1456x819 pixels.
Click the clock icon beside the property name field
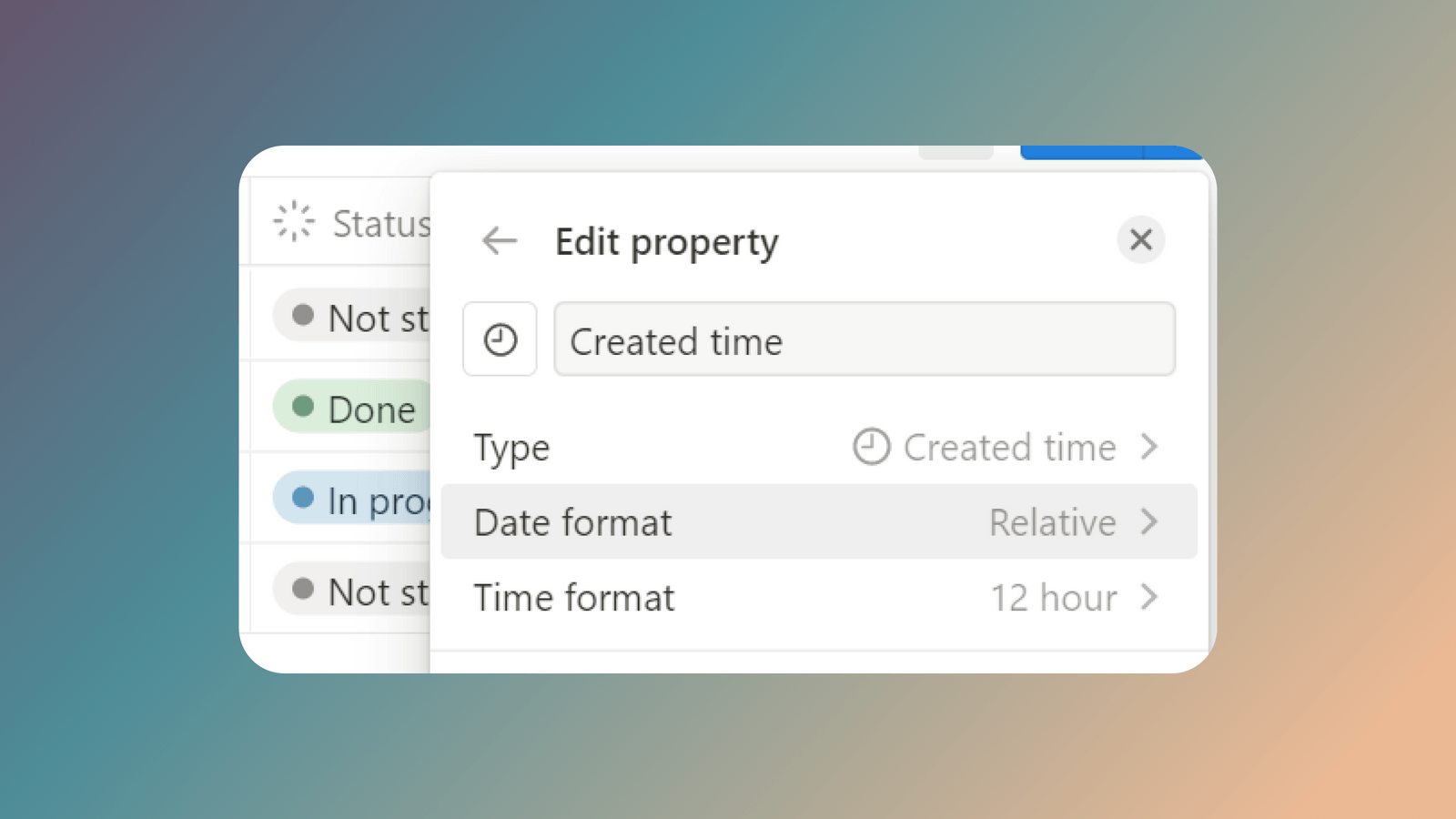pos(500,339)
